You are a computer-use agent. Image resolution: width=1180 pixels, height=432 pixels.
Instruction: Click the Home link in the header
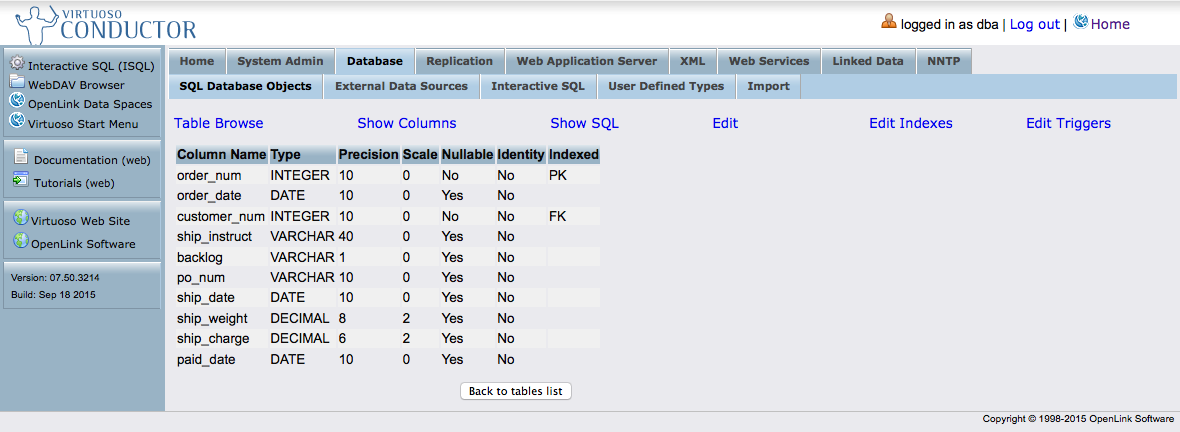point(1109,24)
